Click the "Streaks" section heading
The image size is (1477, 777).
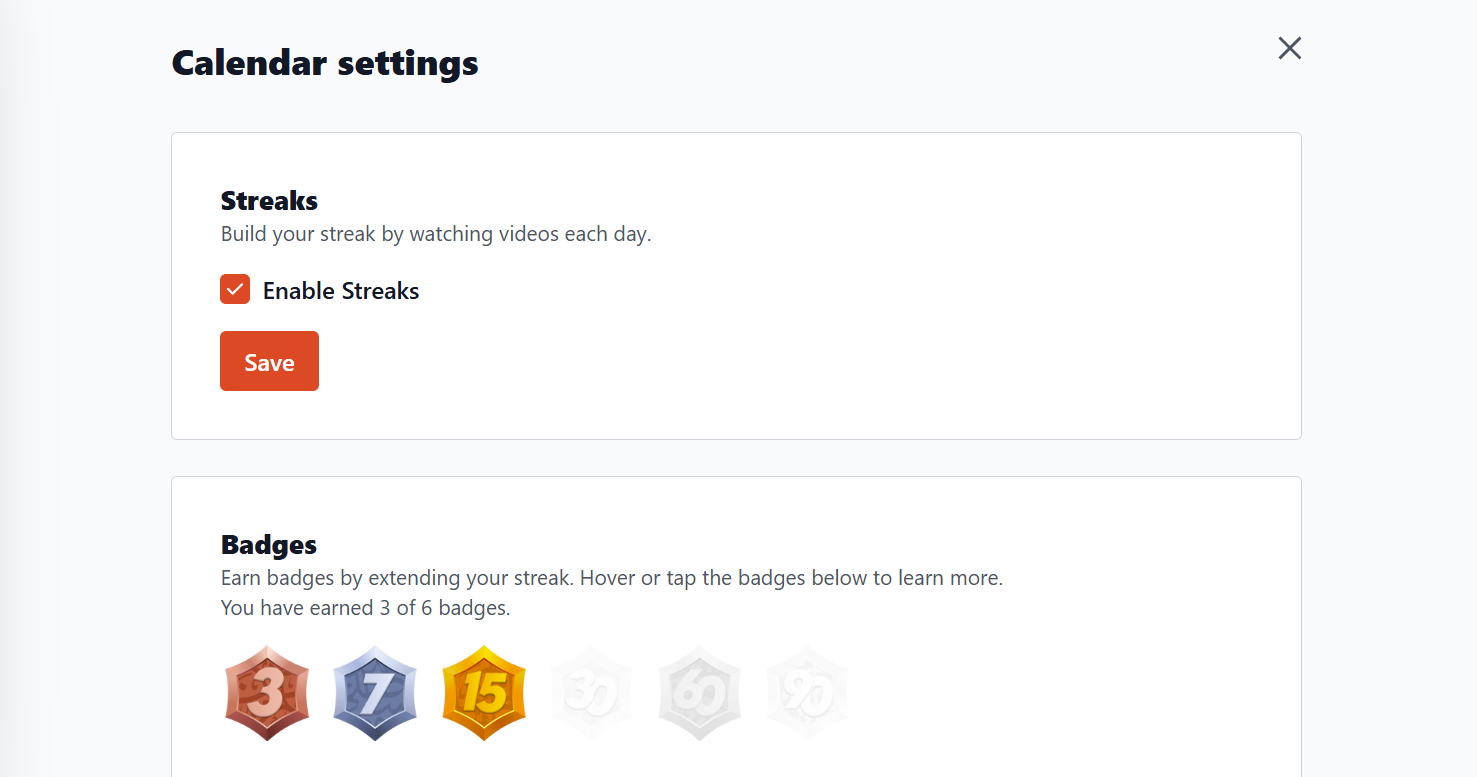269,200
